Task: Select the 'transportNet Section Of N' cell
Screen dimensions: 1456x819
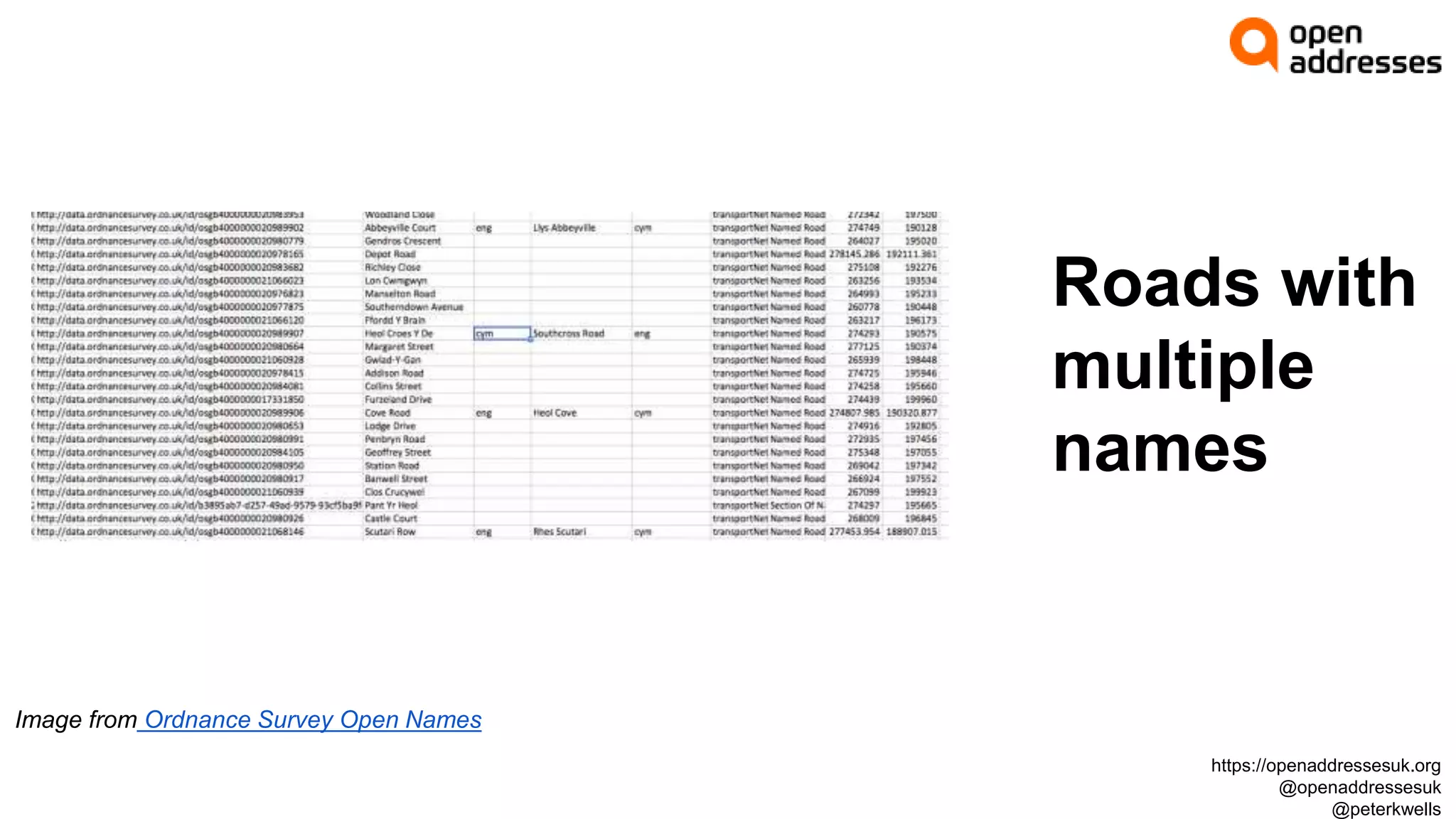Action: tap(769, 505)
